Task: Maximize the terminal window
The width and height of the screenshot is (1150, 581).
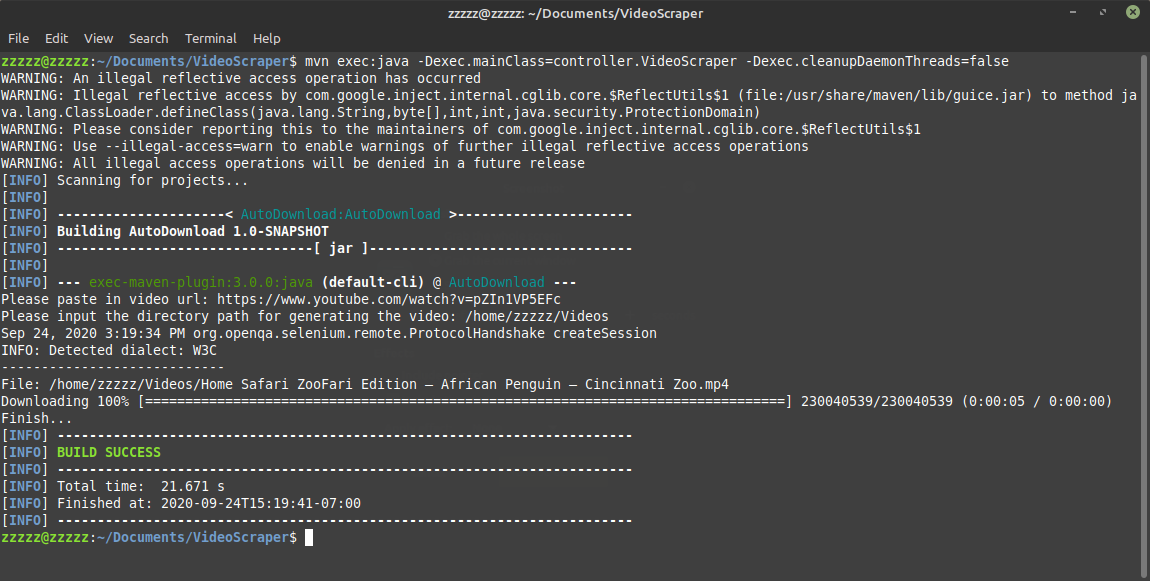Action: (1103, 12)
